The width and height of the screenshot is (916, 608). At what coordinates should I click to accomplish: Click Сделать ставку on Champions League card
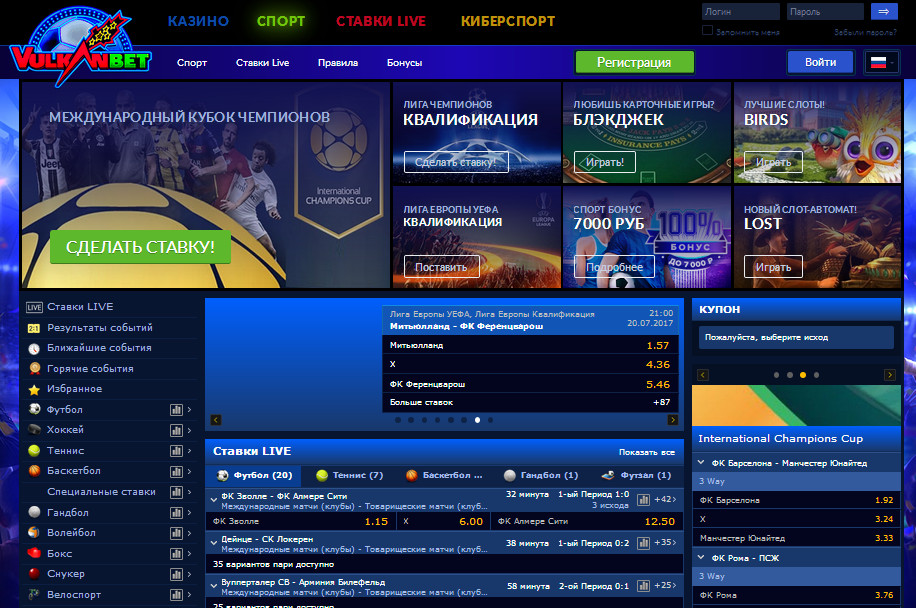pos(456,162)
